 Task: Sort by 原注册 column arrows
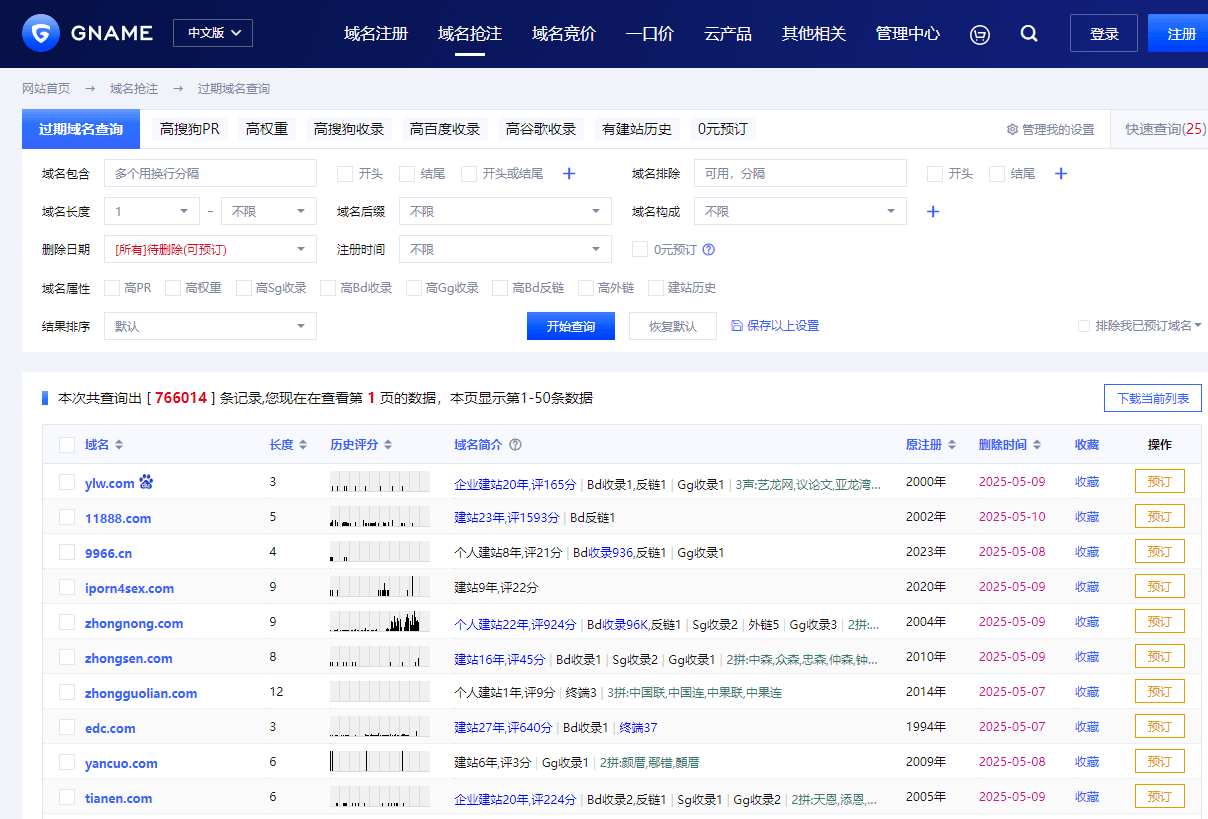pyautogui.click(x=952, y=445)
